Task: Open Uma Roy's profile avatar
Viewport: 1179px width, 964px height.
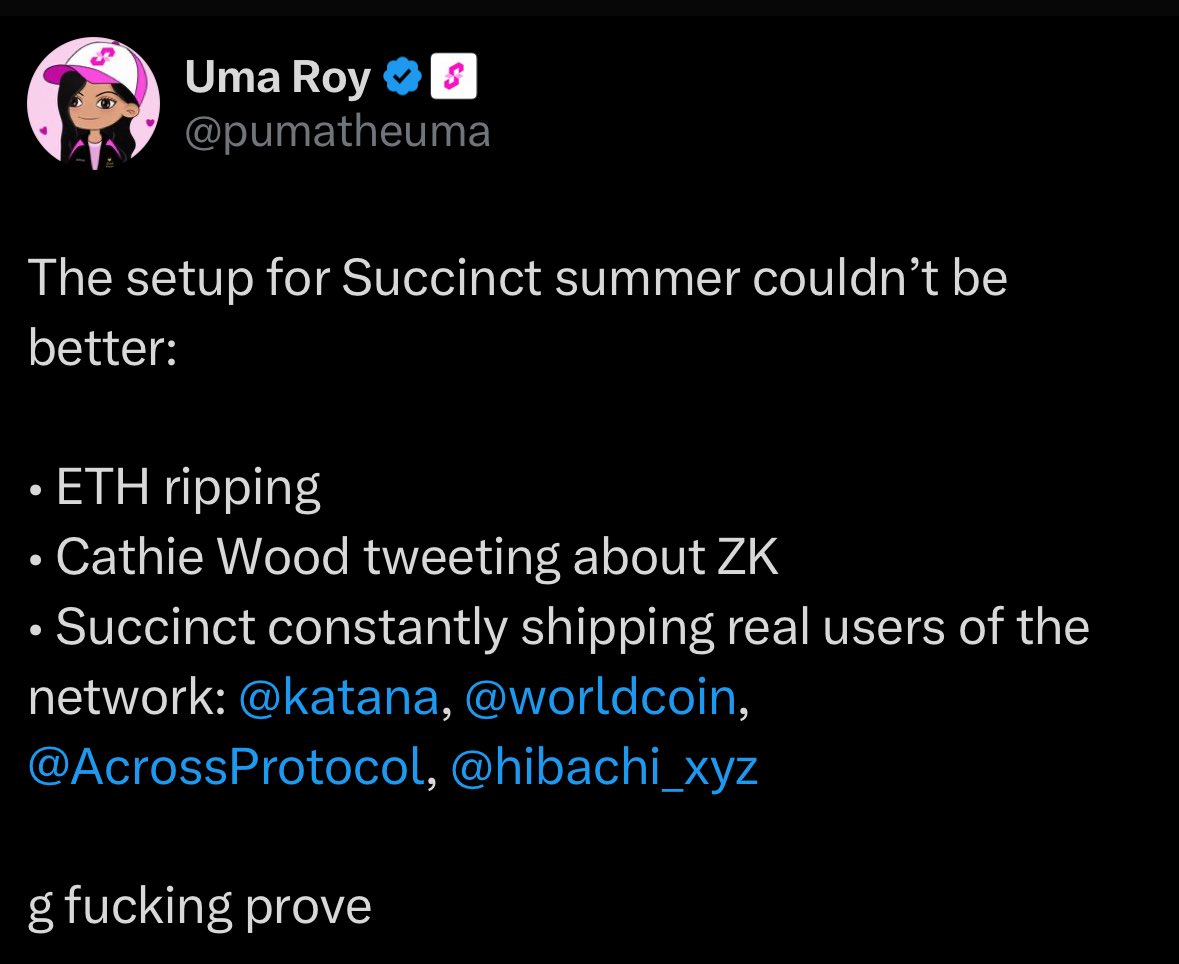Action: pyautogui.click(x=93, y=103)
